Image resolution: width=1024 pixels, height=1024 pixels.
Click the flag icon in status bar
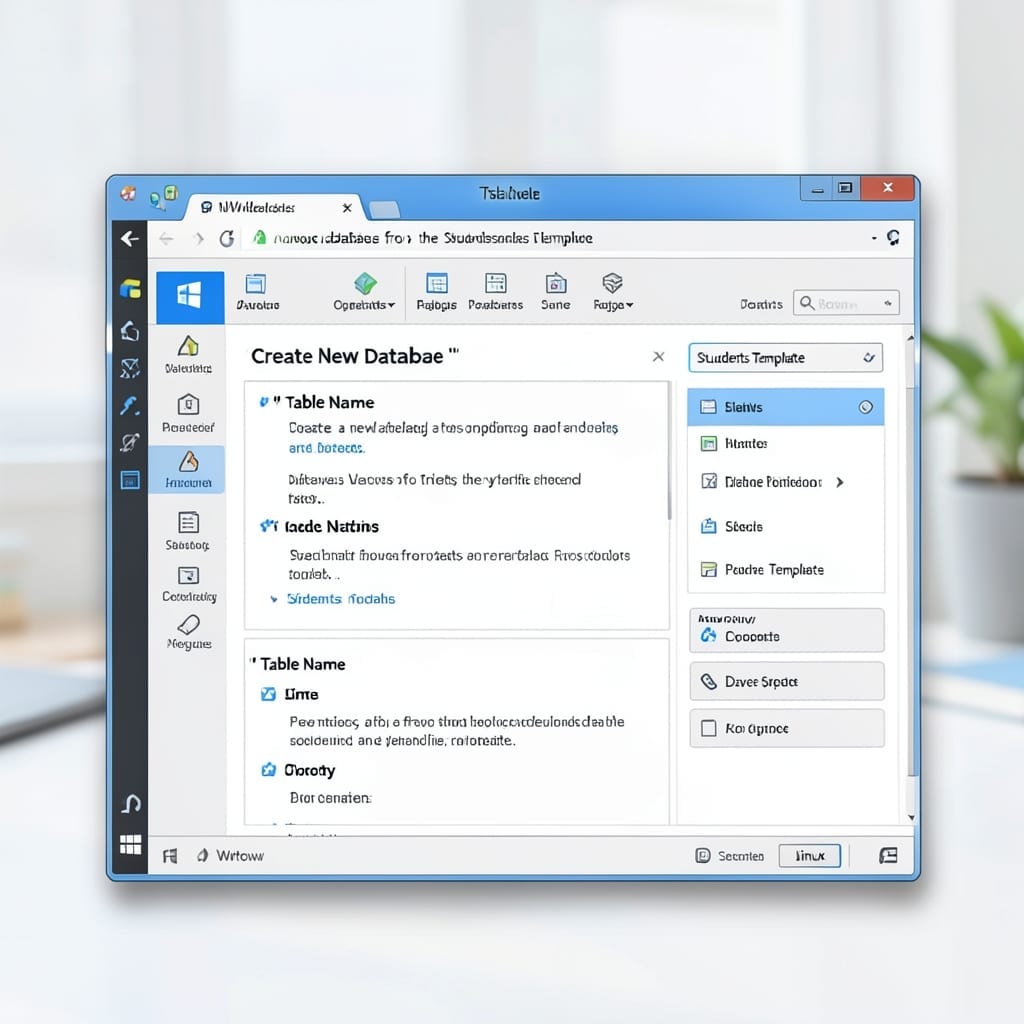pyautogui.click(x=170, y=856)
